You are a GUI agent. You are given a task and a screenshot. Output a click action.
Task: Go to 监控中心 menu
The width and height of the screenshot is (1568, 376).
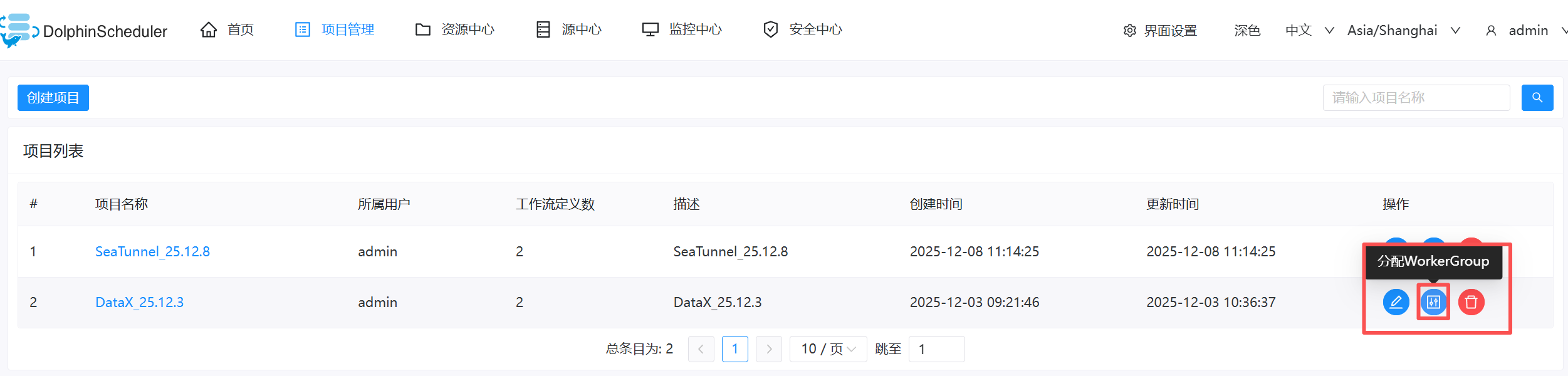682,29
